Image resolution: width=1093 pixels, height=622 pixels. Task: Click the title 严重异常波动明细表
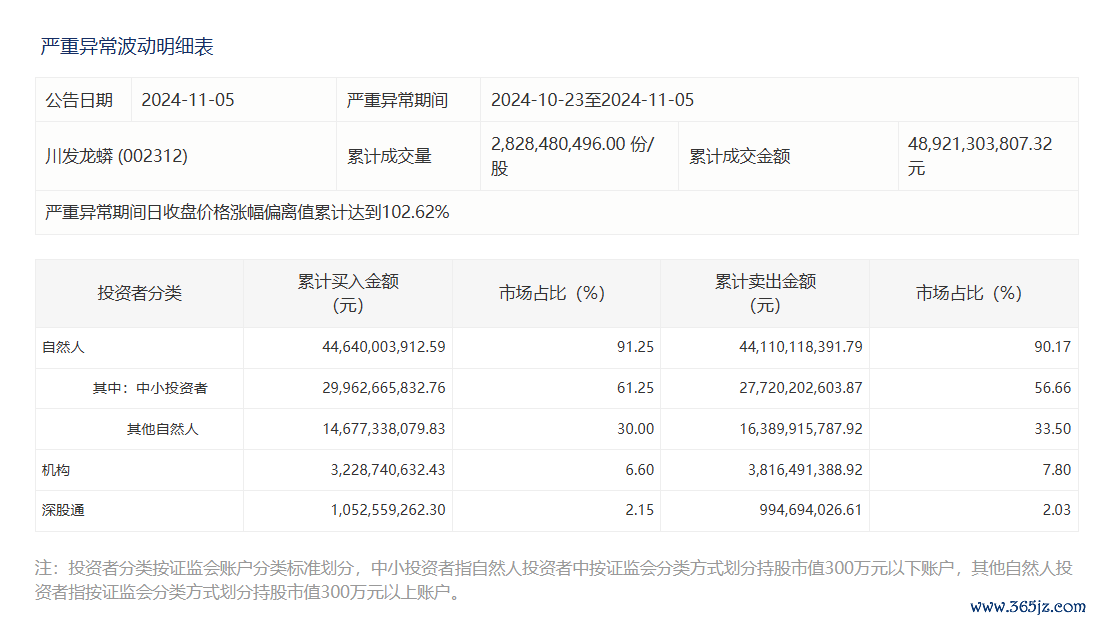pos(127,47)
